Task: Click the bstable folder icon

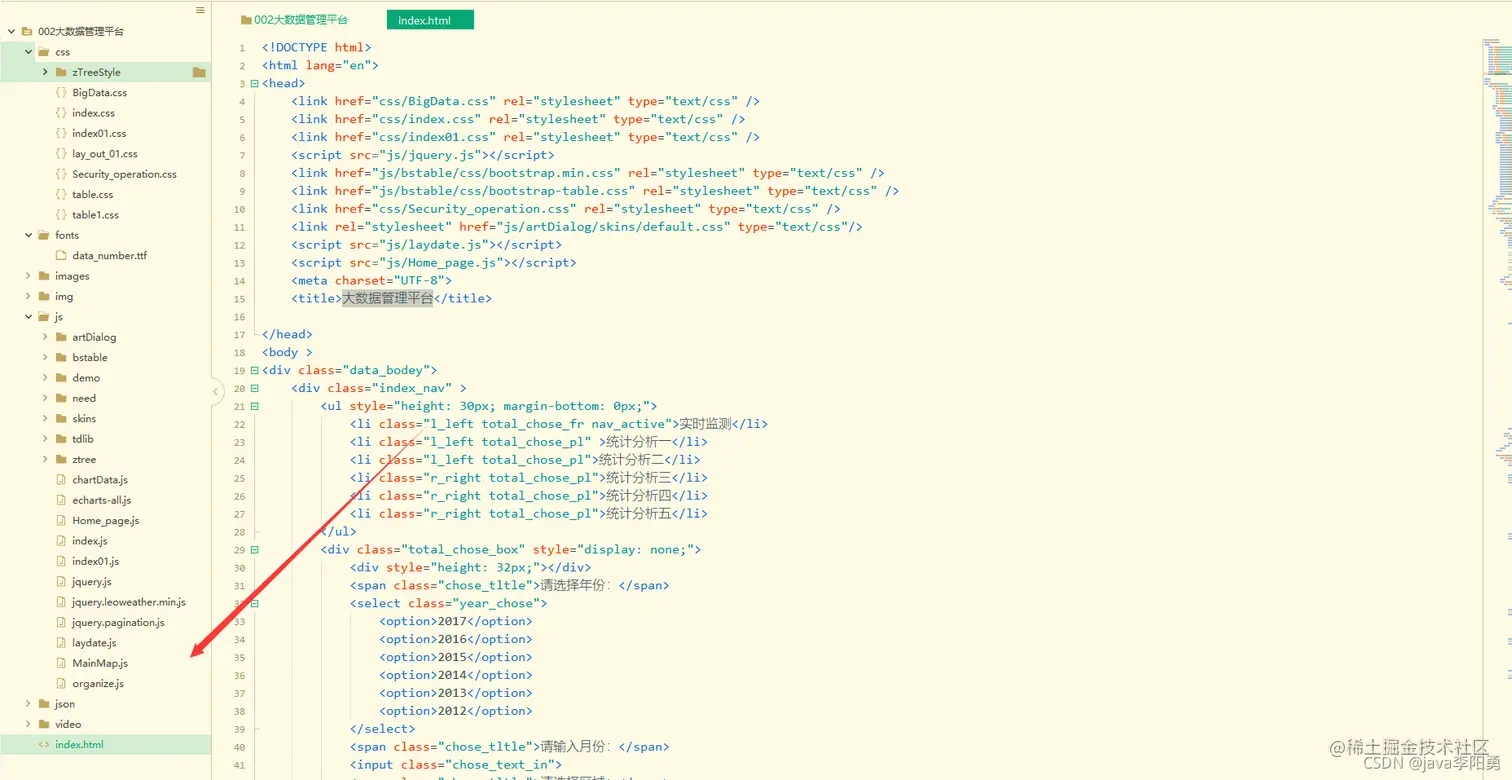Action: click(62, 357)
